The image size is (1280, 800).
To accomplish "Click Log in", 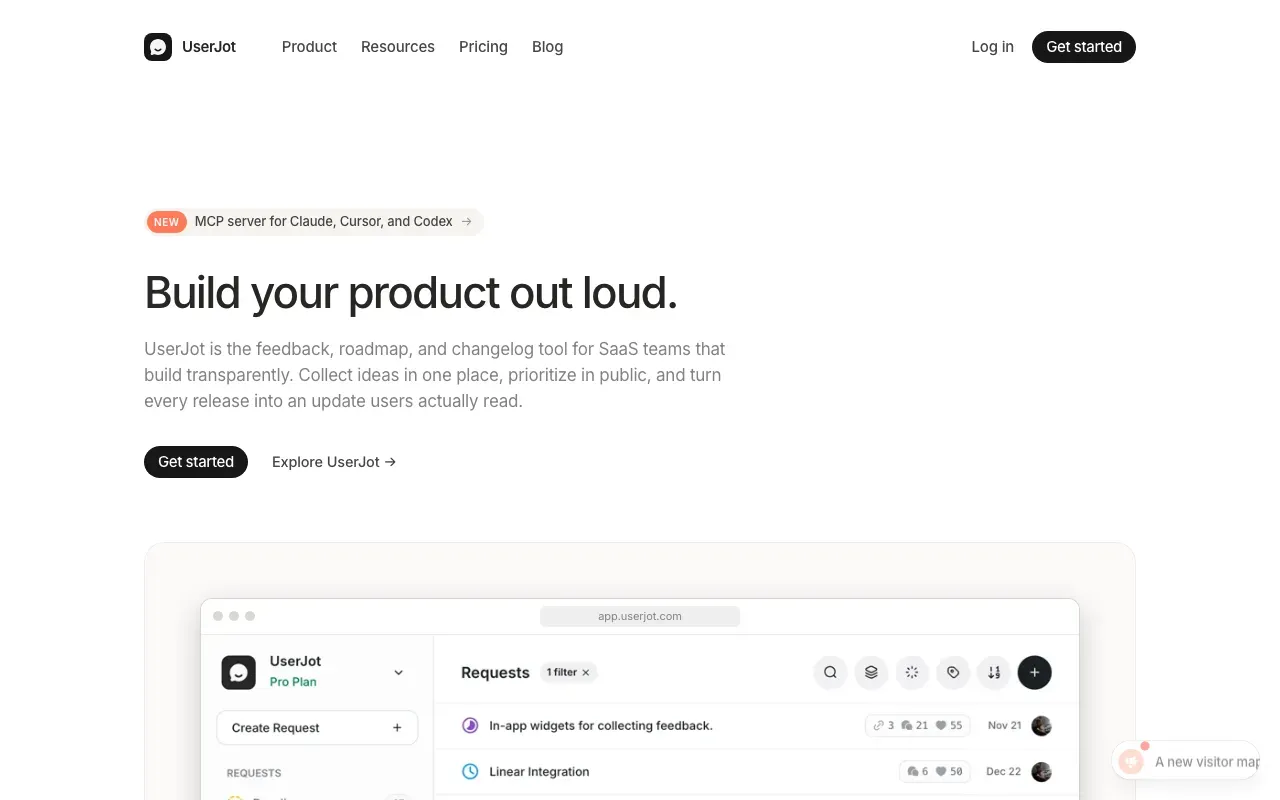I will tap(992, 47).
